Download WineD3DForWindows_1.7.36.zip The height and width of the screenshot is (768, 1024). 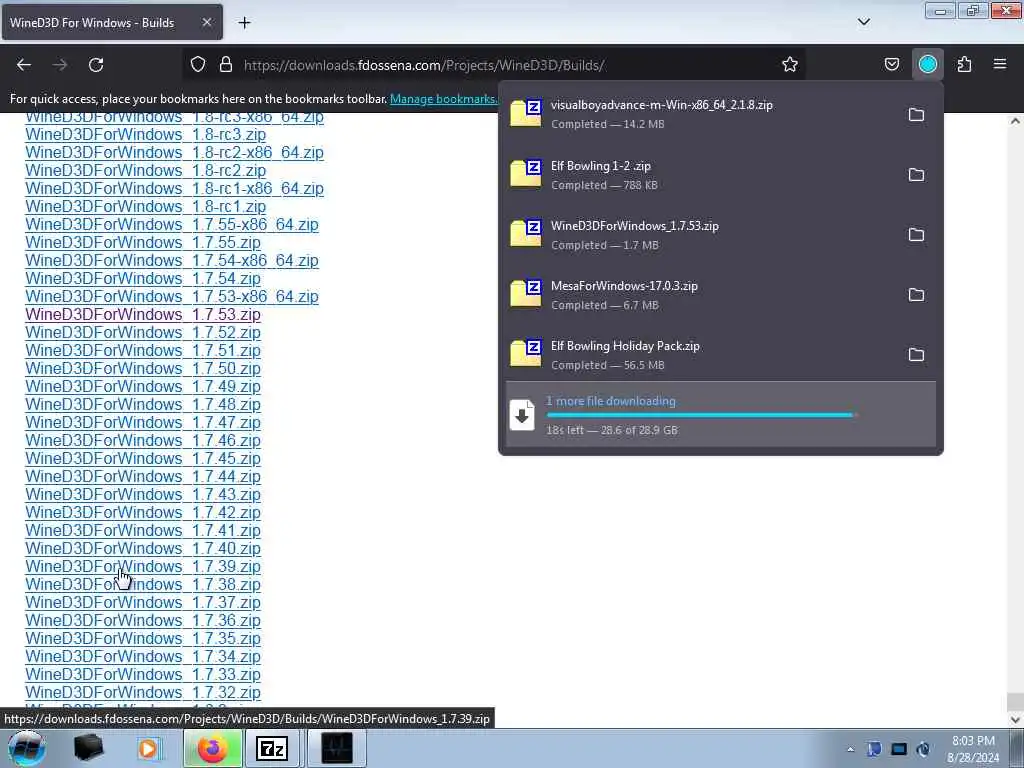(142, 620)
